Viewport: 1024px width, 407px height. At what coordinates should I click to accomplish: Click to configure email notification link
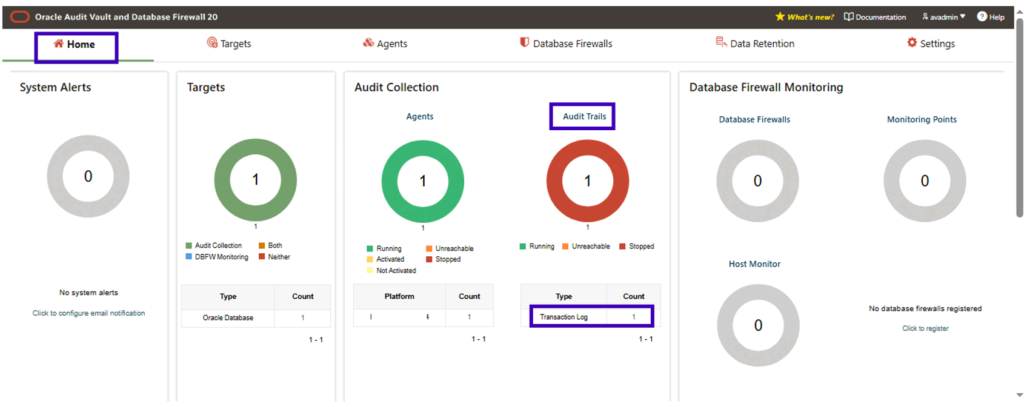coord(89,314)
